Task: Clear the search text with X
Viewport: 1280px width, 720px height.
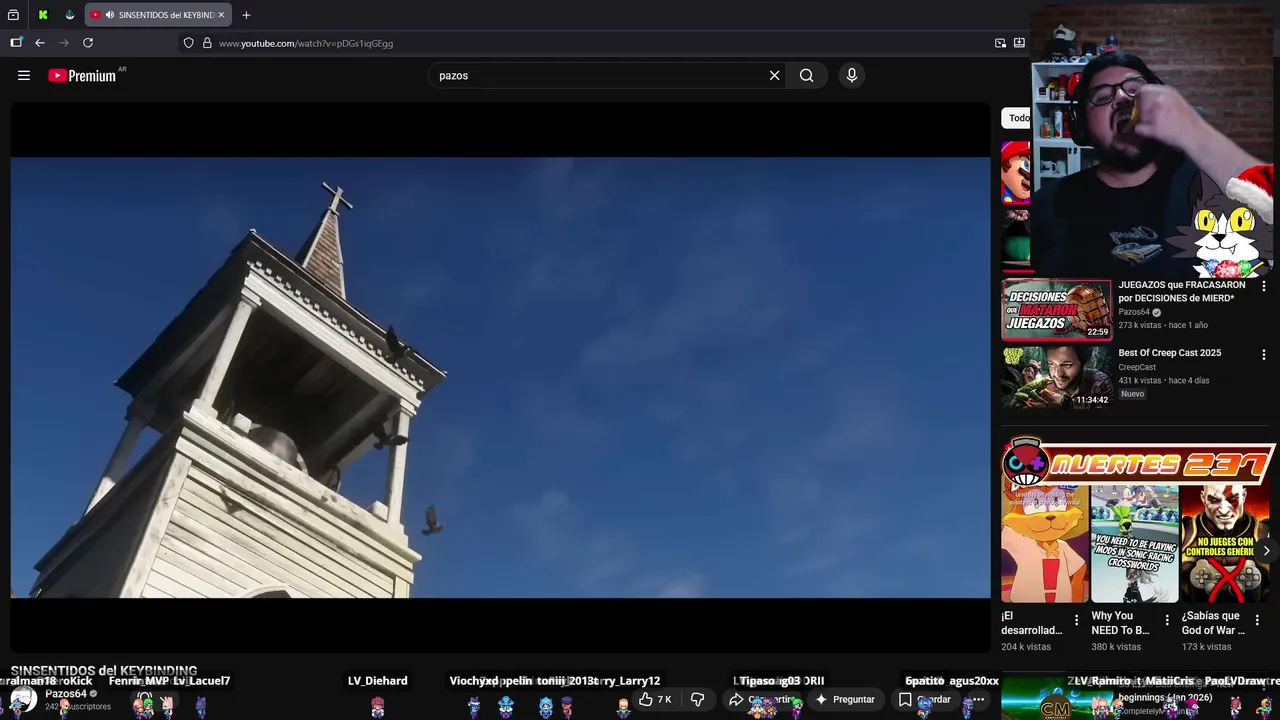Action: pyautogui.click(x=774, y=75)
